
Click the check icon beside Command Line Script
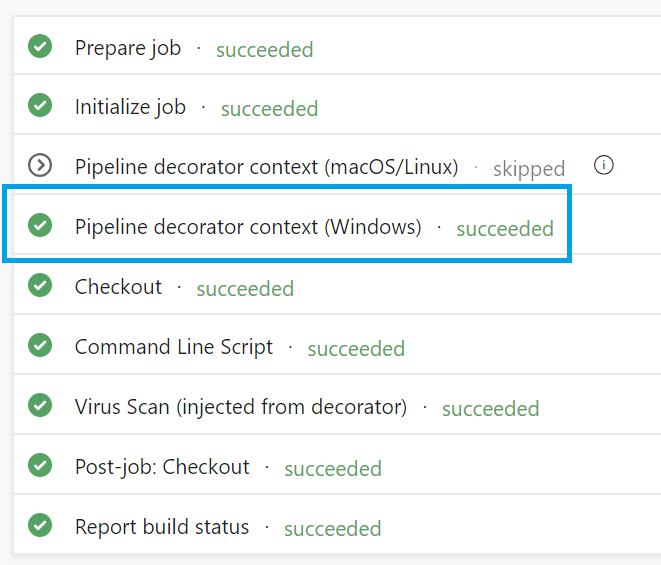coord(40,346)
